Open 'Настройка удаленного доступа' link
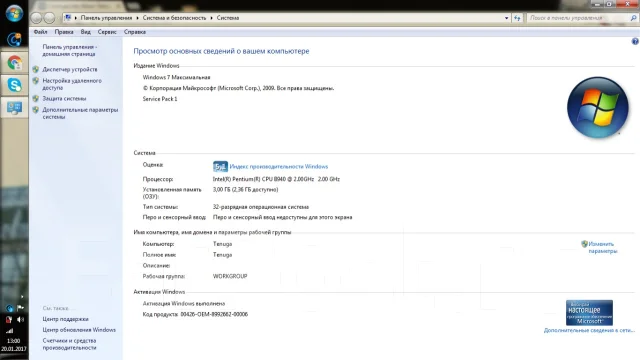 (x=72, y=84)
